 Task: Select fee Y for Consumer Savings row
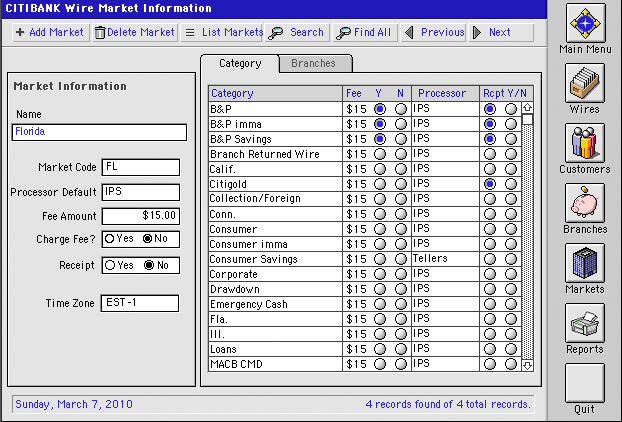[x=380, y=259]
